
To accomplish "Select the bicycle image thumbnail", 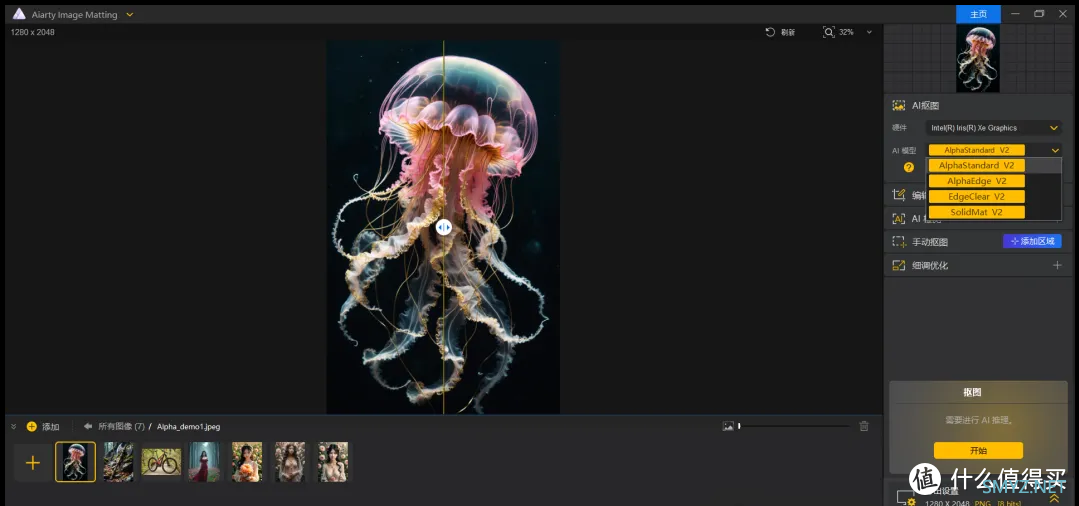I will point(161,462).
